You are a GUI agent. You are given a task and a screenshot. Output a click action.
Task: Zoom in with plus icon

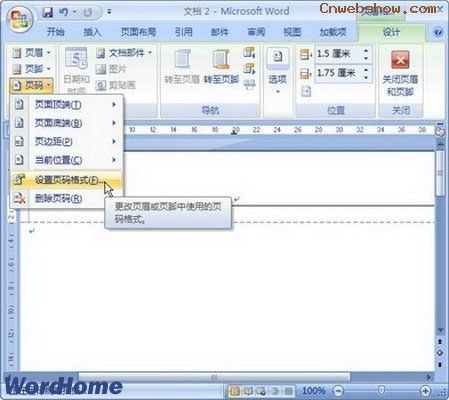(x=425, y=390)
